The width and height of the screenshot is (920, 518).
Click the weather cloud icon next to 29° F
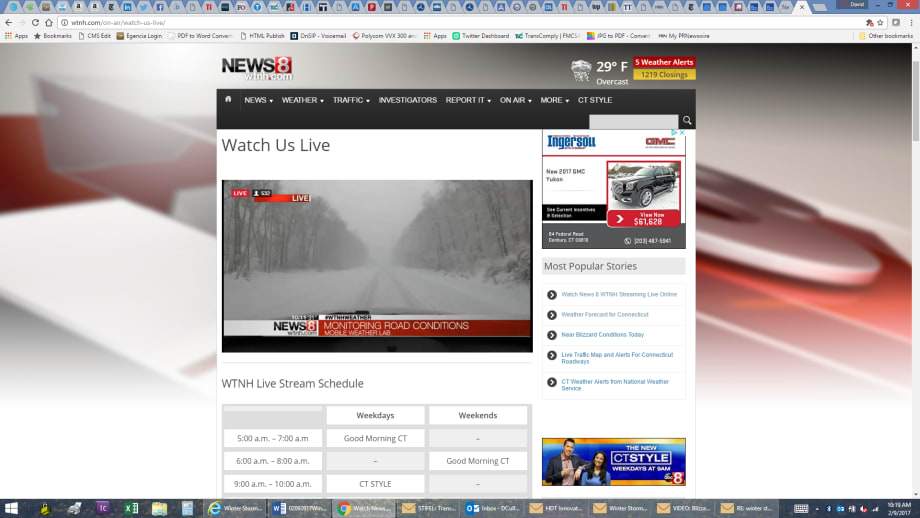coord(581,70)
